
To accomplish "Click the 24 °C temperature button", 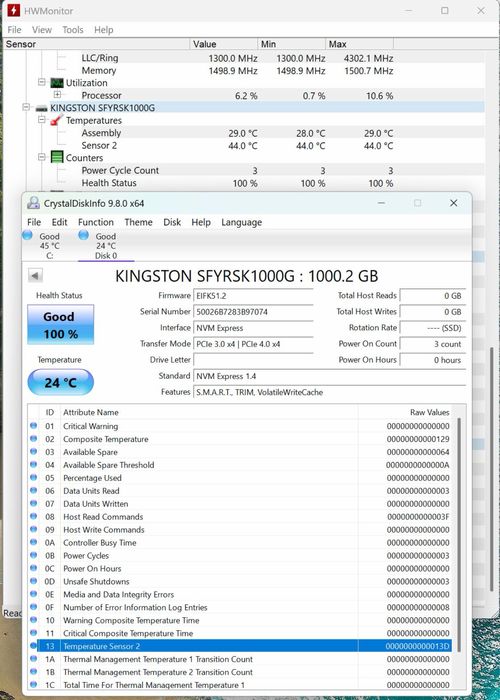I will (60, 382).
